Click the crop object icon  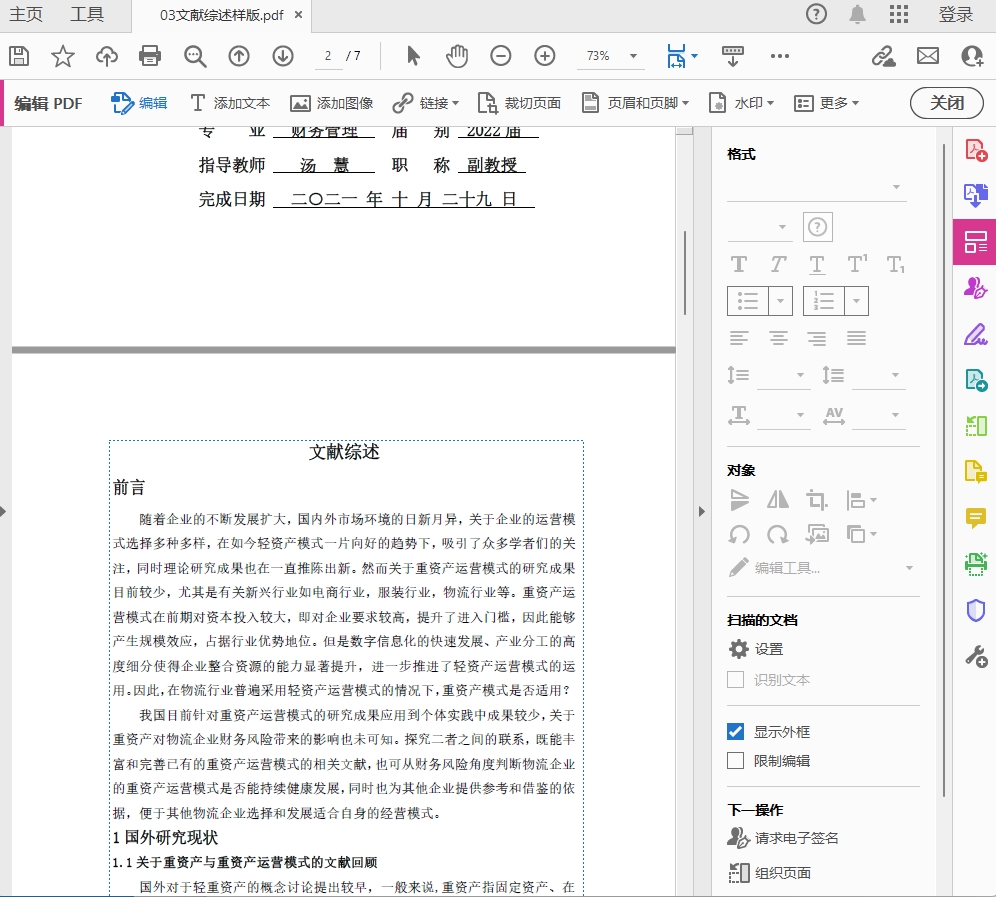(816, 500)
